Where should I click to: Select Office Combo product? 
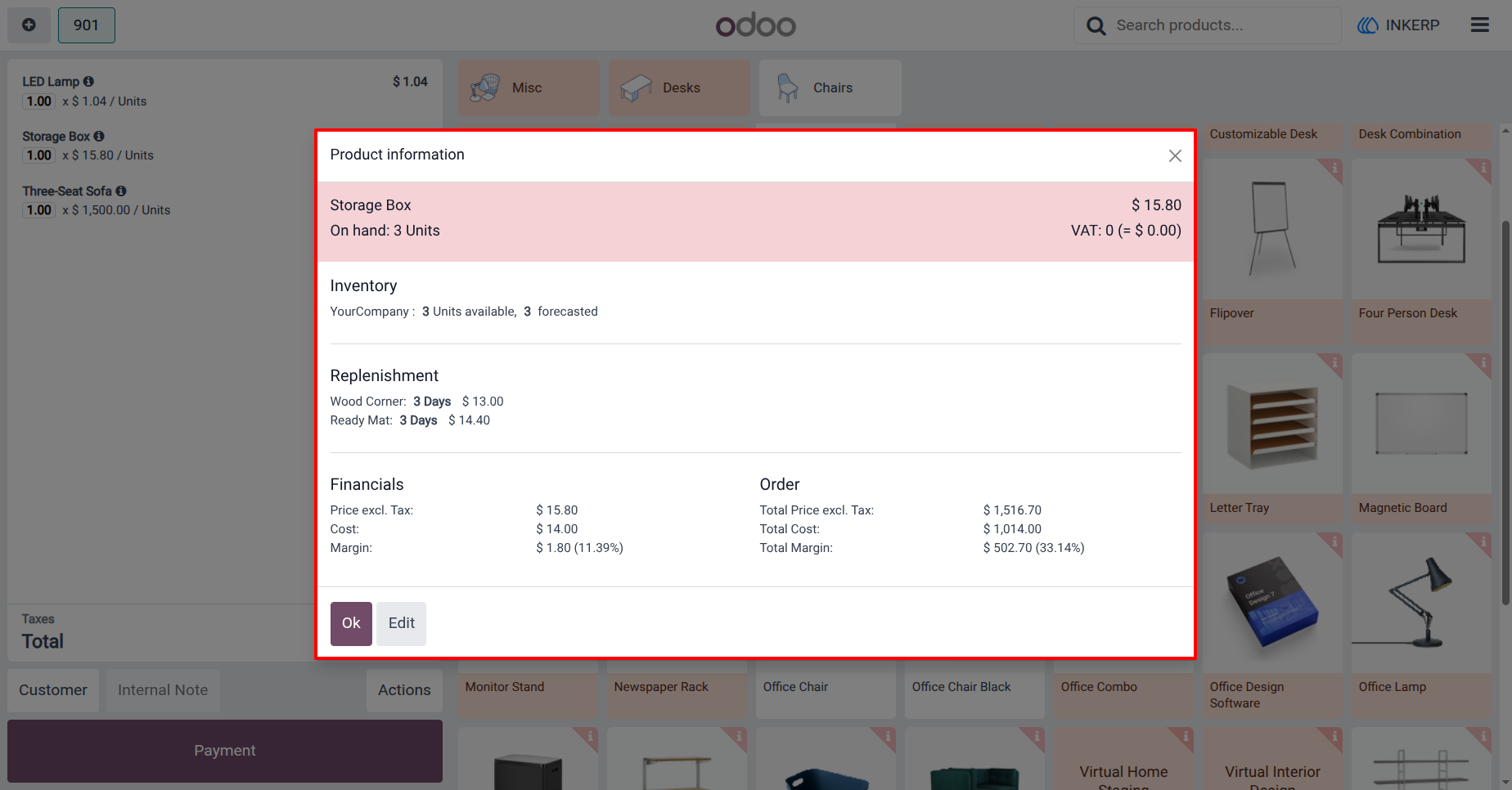point(1123,689)
